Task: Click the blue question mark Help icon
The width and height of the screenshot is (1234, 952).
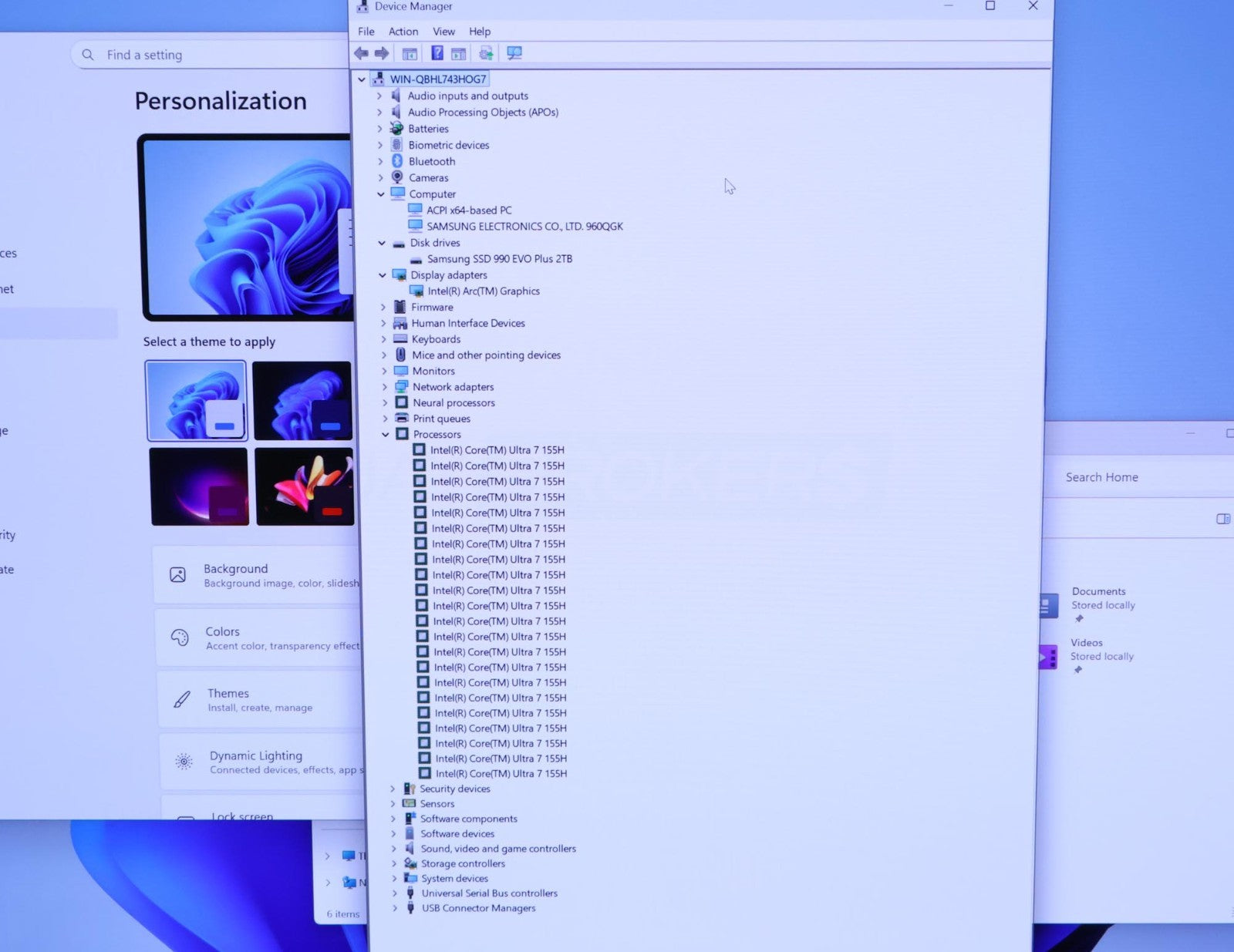Action: point(437,53)
